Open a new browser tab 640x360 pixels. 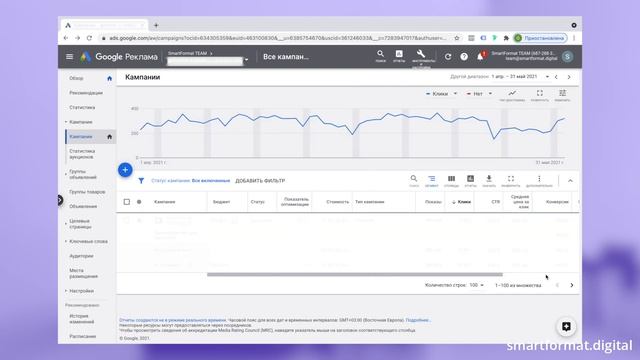coord(156,25)
